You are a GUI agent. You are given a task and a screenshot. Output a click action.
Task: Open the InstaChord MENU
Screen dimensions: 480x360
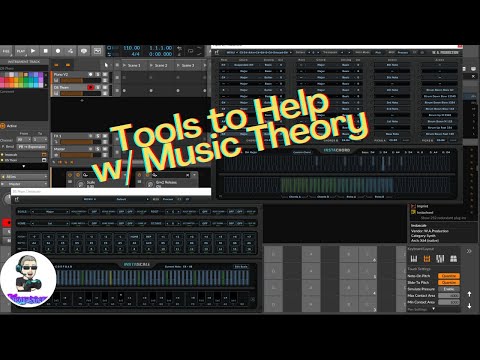[x=231, y=53]
